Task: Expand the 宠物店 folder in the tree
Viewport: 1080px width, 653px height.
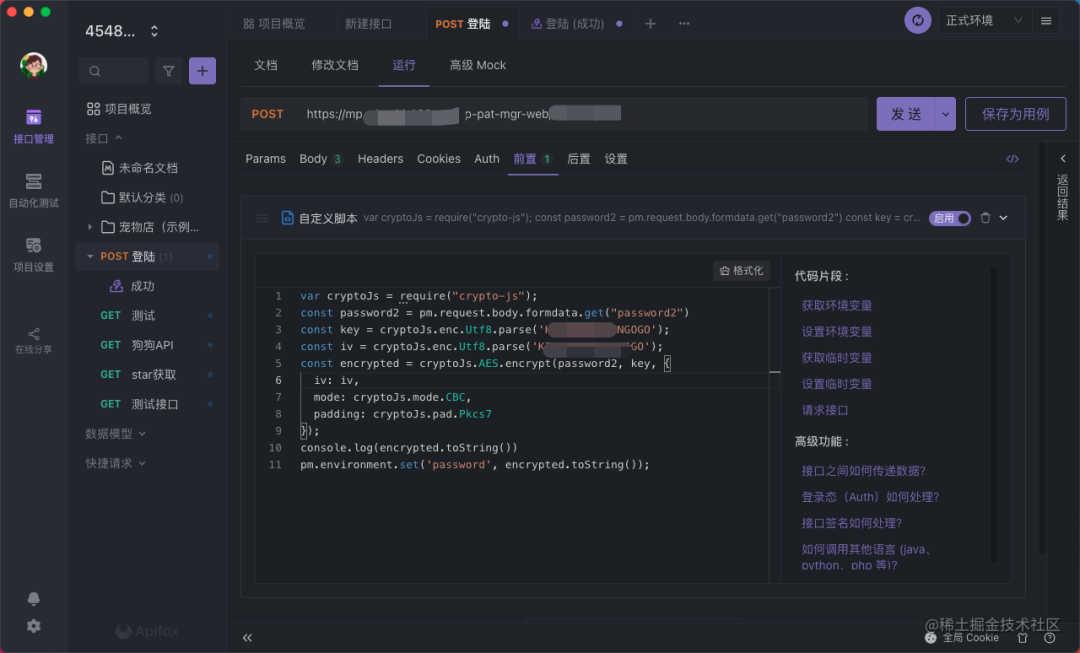Action: 90,227
